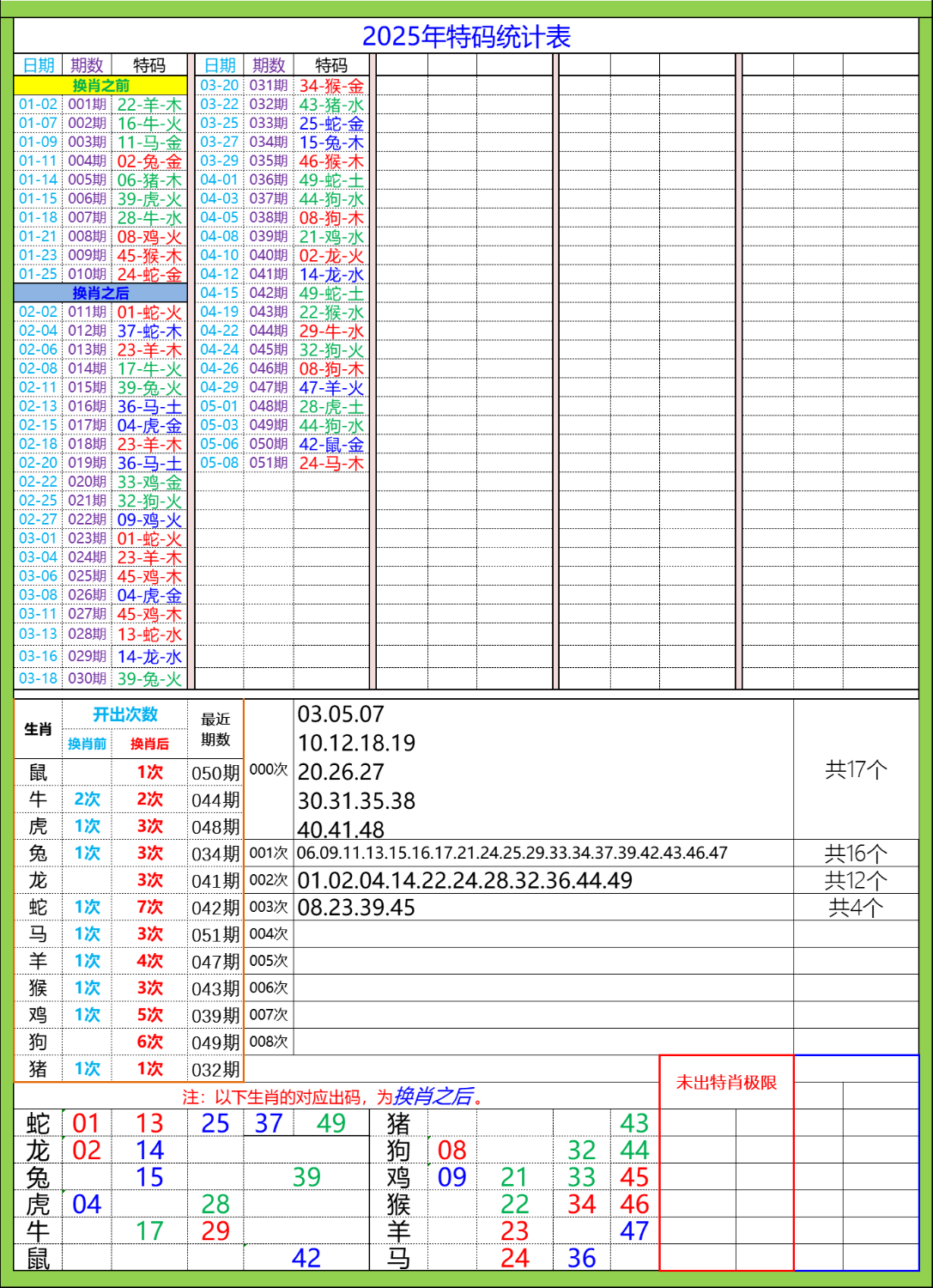
Task: Select the 期数 column header
Action: (90, 63)
